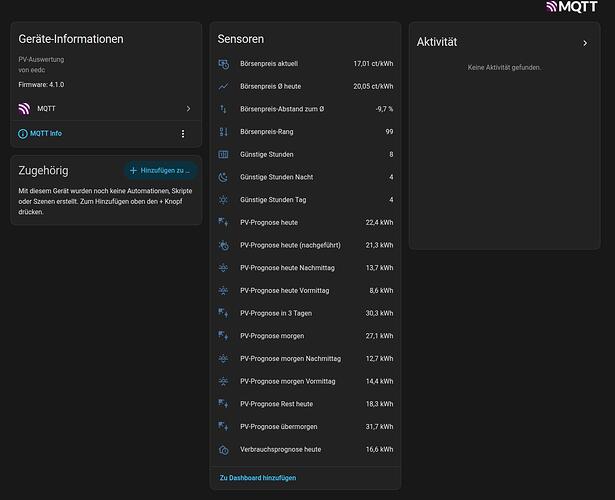Click the Börsenpreis-Abstand zum Ø arrows icon

coord(224,109)
